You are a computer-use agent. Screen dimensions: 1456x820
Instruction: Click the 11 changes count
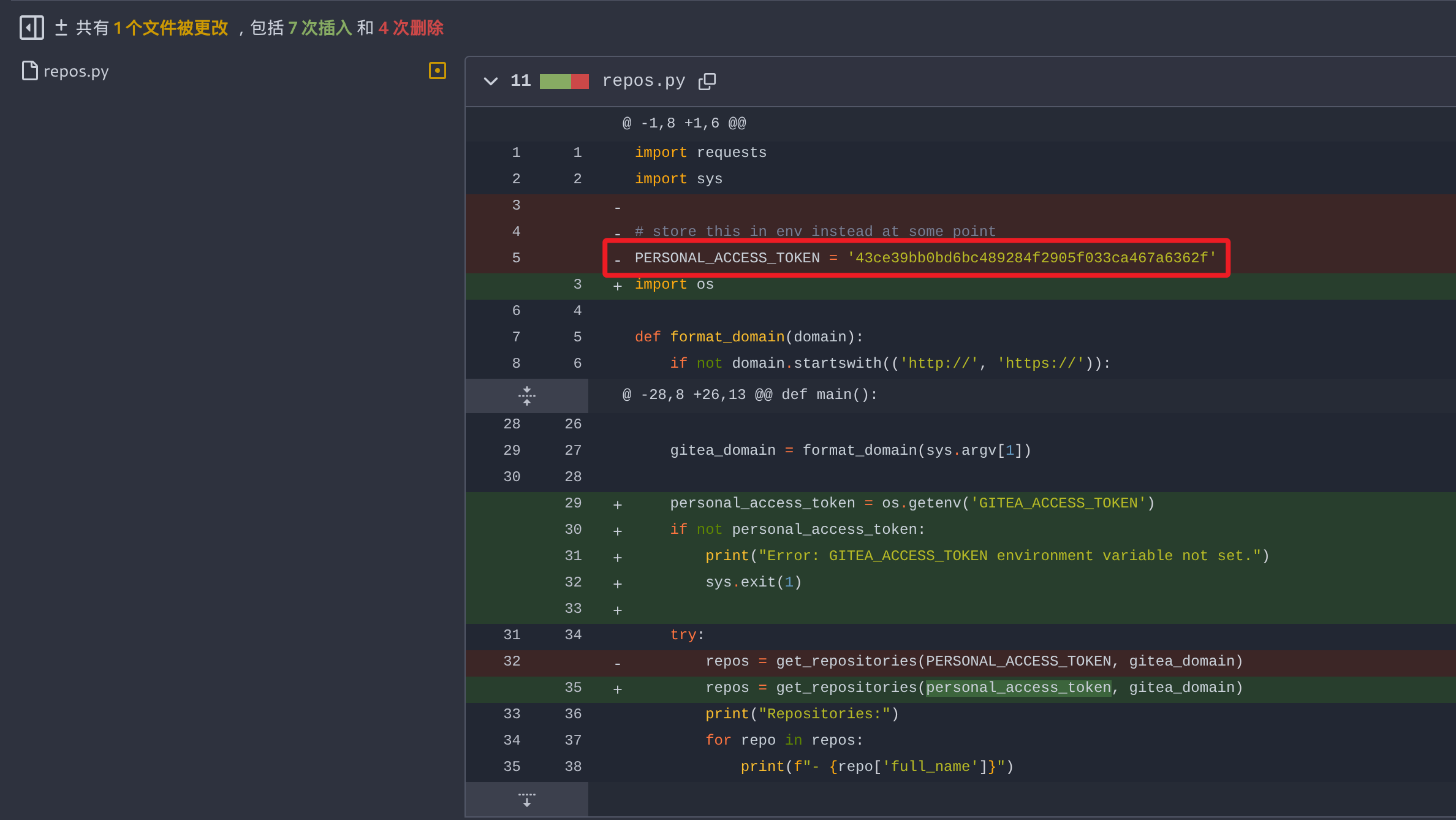pyautogui.click(x=520, y=81)
